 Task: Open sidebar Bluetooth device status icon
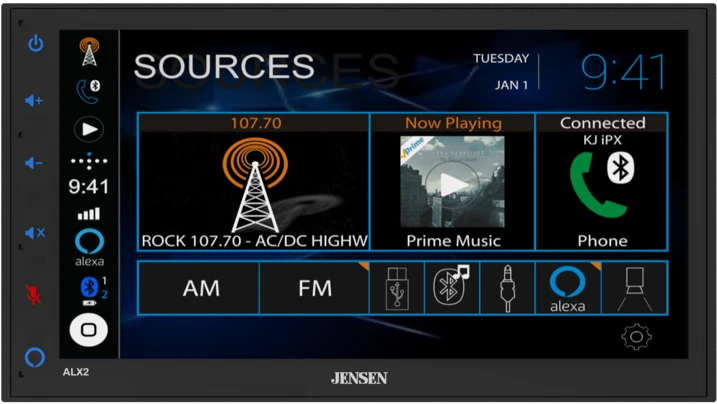click(x=94, y=290)
